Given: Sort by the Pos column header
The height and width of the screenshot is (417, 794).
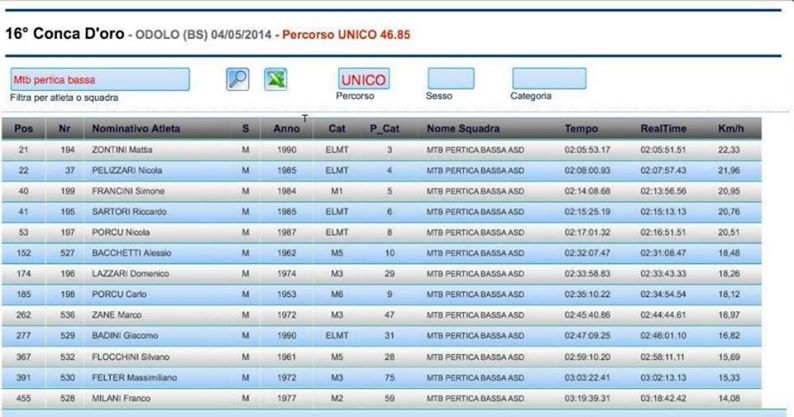Looking at the screenshot, I should [x=24, y=129].
